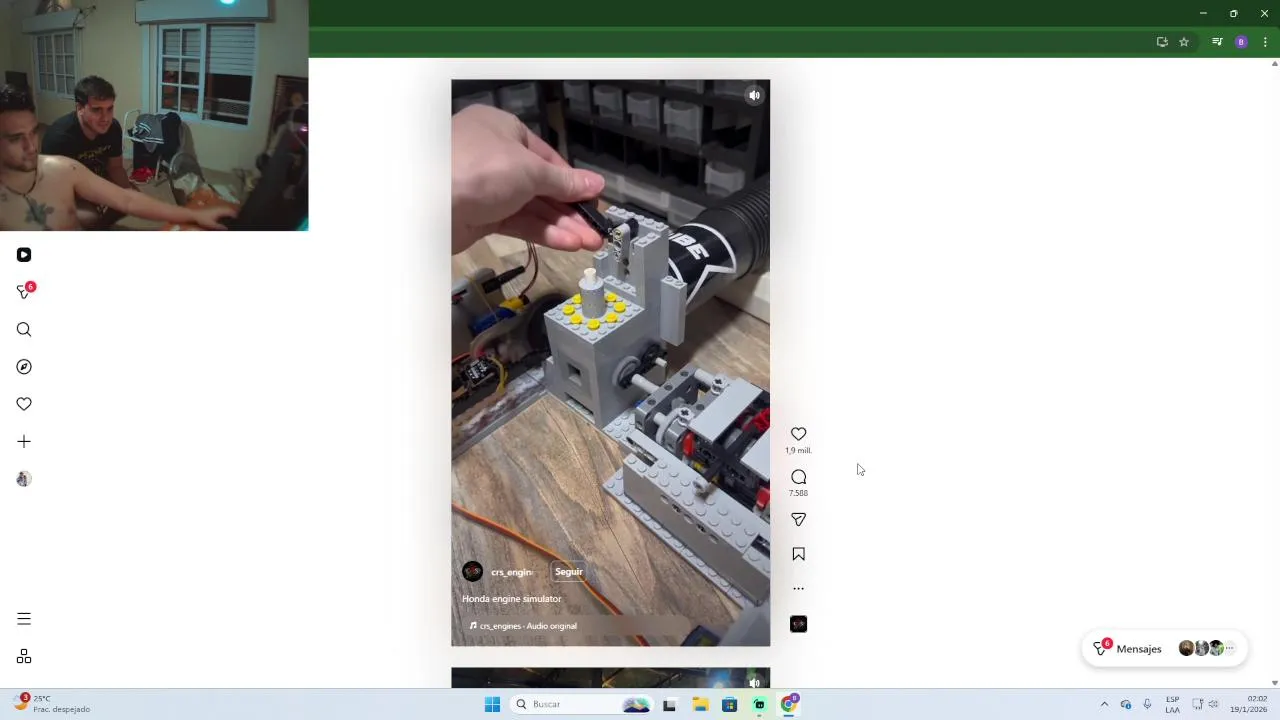Open the Chrome three-dot menu
The width and height of the screenshot is (1280, 720).
click(x=1265, y=42)
